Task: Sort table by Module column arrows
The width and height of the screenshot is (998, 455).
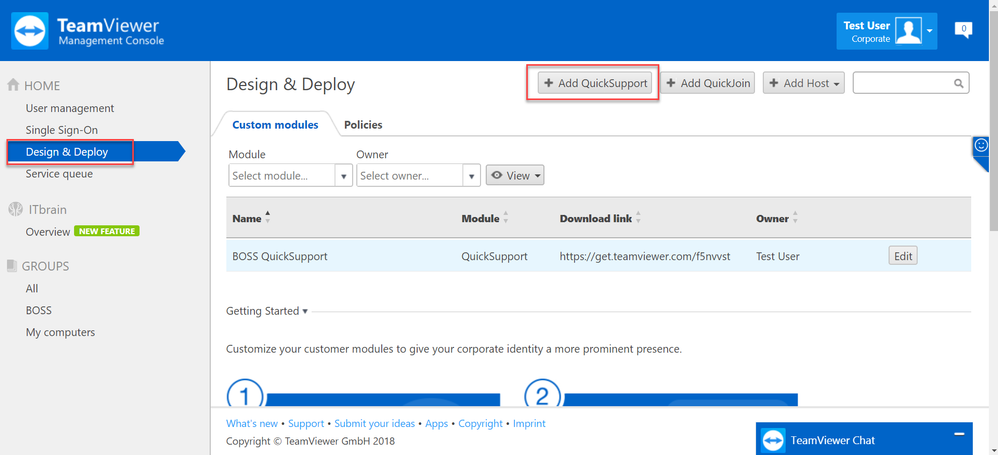Action: 505,218
